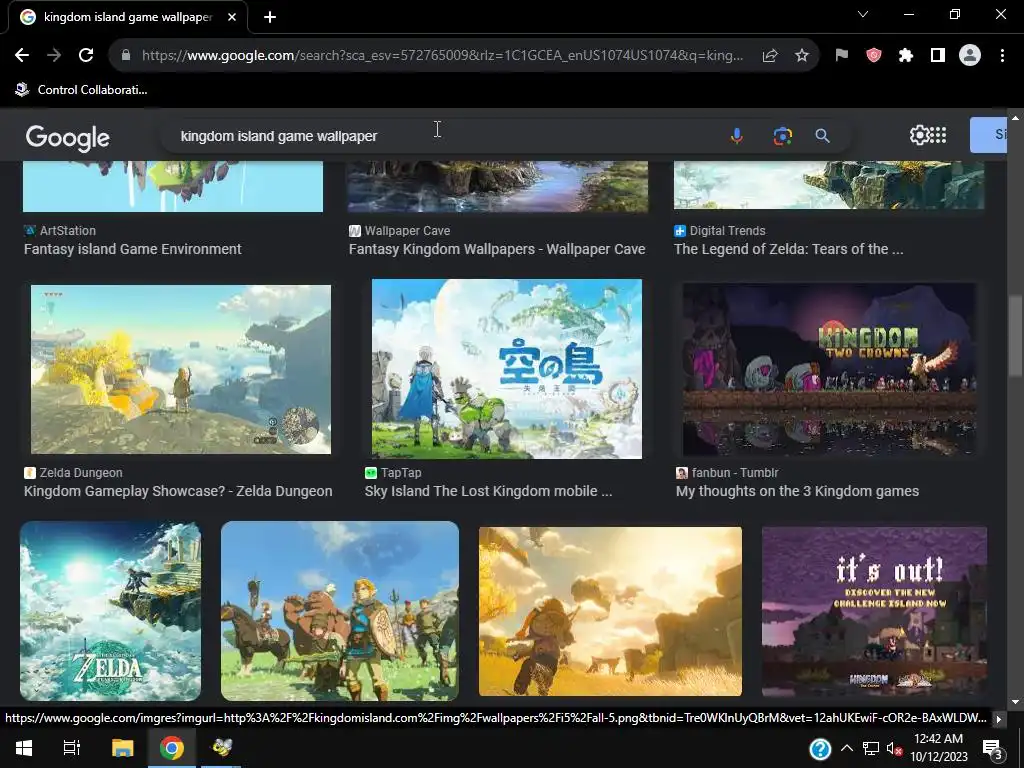Viewport: 1024px width, 768px height.
Task: Click the fanbun - Tumblr source label
Action: click(x=735, y=473)
